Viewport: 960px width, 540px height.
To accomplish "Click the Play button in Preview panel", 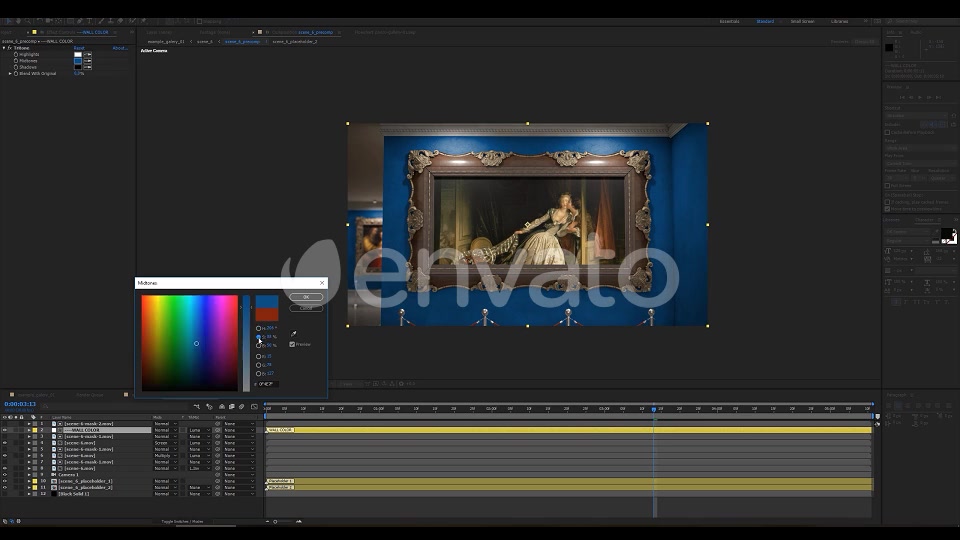I will click(920, 97).
